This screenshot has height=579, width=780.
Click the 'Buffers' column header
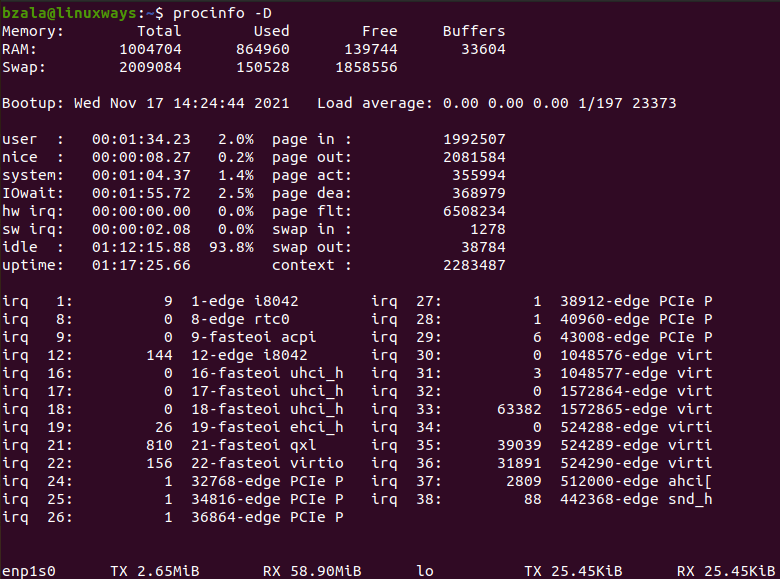[x=474, y=31]
